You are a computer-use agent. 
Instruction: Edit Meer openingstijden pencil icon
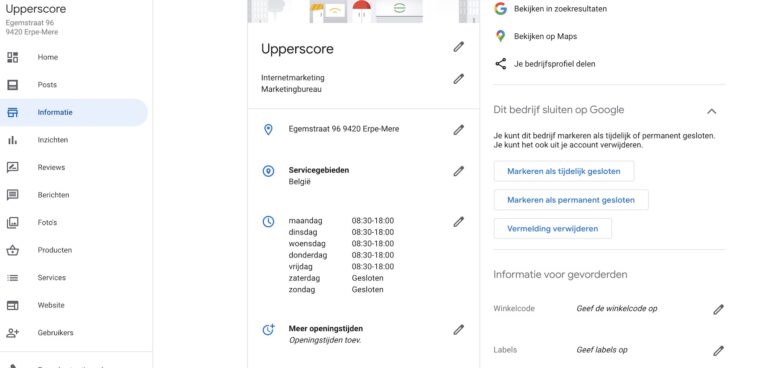click(x=458, y=330)
